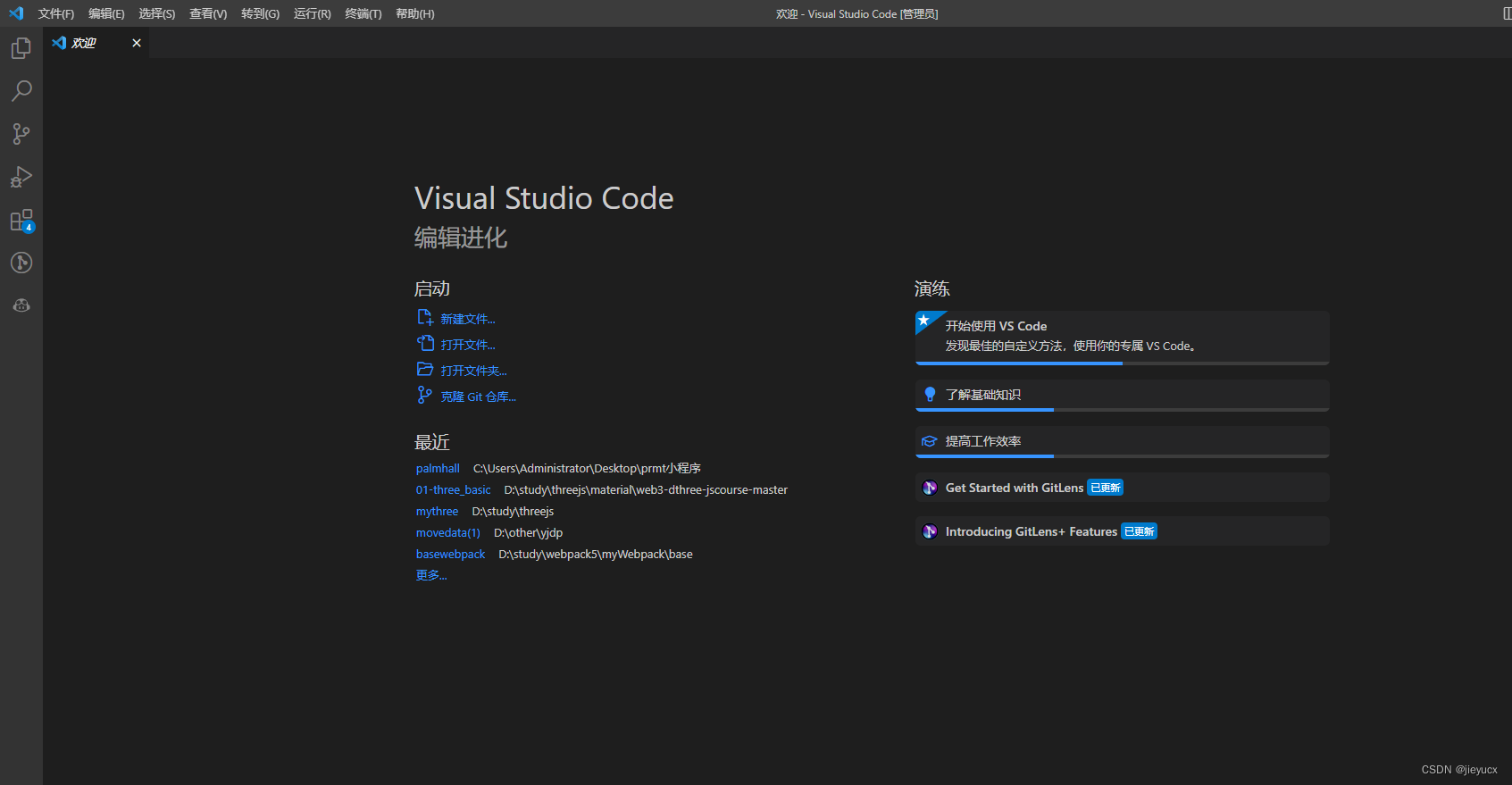Screen dimensions: 1512x785
Task: Click the star icon on 开始使用 VS Code card
Action: tap(924, 321)
